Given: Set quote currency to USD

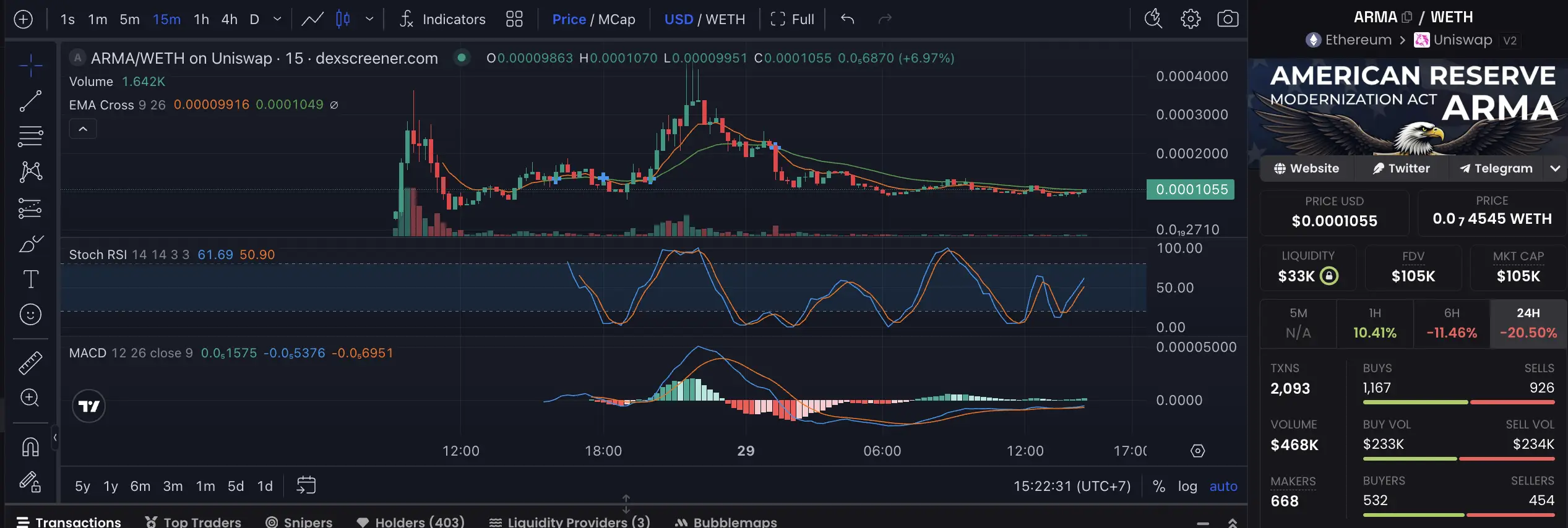Looking at the screenshot, I should coord(678,19).
